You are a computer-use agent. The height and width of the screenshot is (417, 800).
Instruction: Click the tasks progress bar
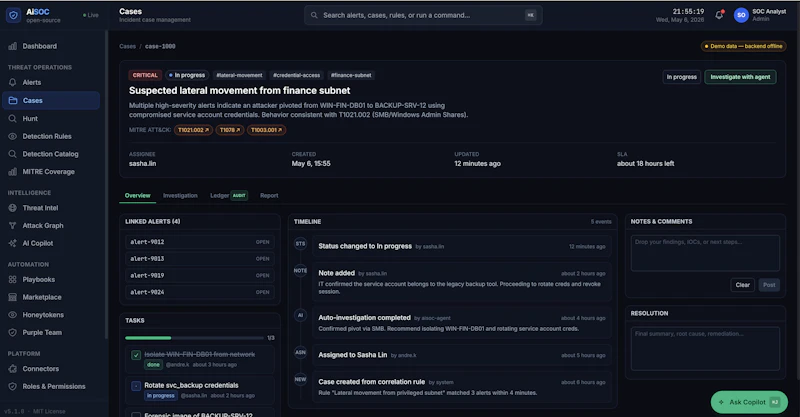(194, 338)
